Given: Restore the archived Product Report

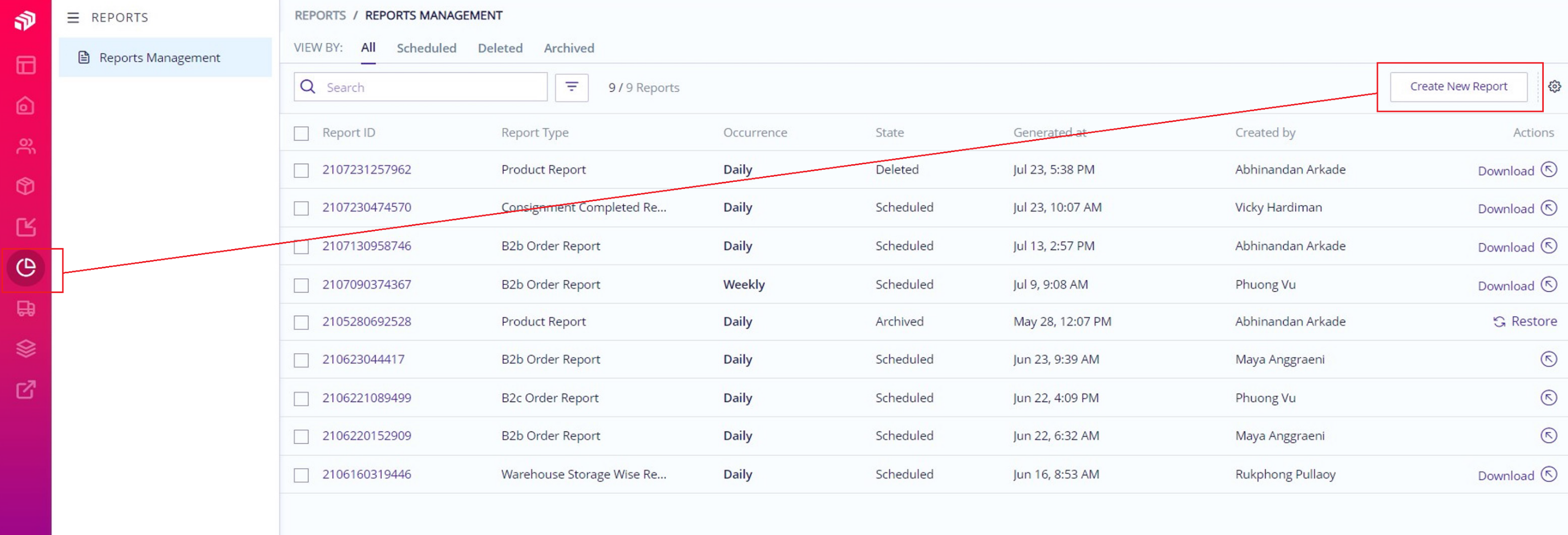Looking at the screenshot, I should pyautogui.click(x=1525, y=321).
